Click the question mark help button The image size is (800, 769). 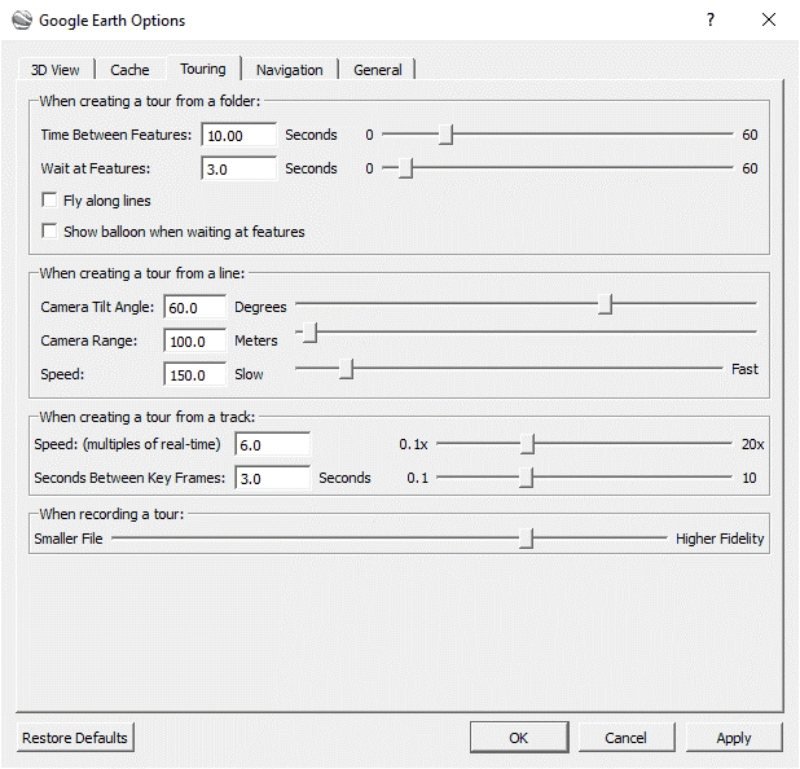(x=710, y=20)
